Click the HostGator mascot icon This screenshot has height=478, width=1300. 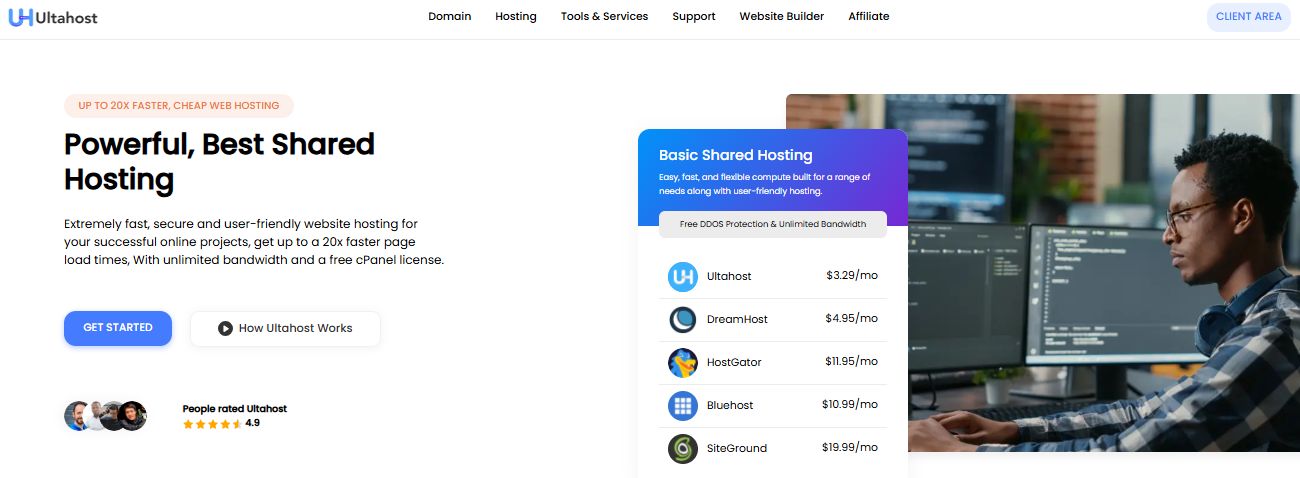(683, 362)
